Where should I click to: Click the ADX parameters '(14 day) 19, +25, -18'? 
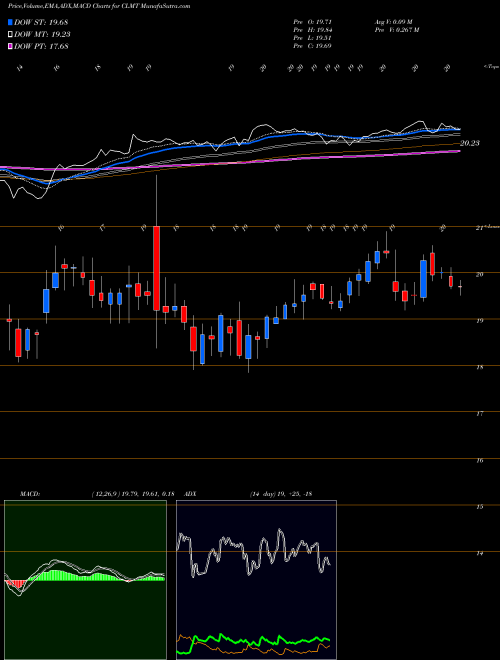(x=281, y=494)
